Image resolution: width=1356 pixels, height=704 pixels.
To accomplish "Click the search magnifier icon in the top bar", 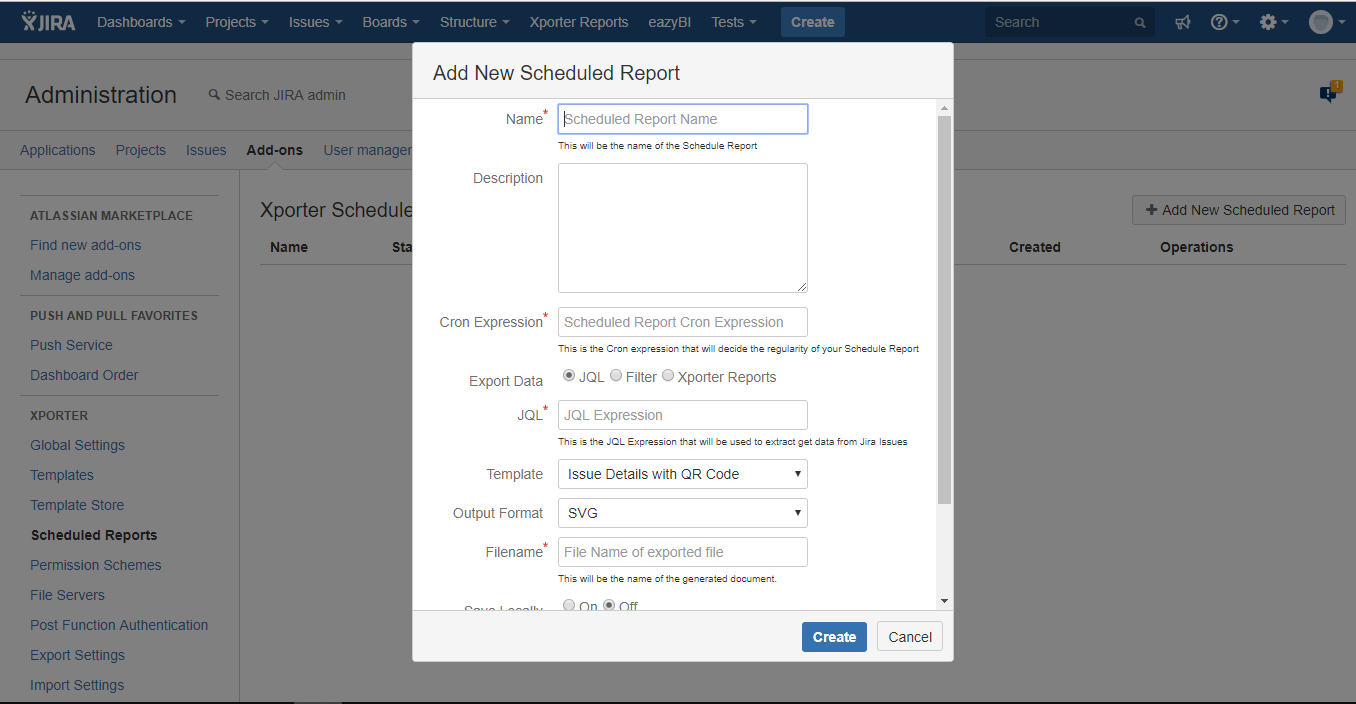I will point(1140,22).
